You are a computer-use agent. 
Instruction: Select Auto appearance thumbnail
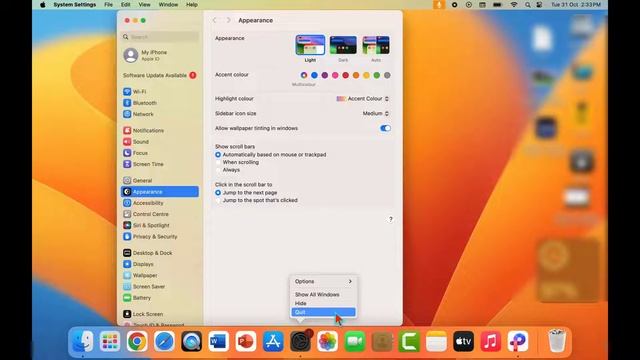point(376,45)
